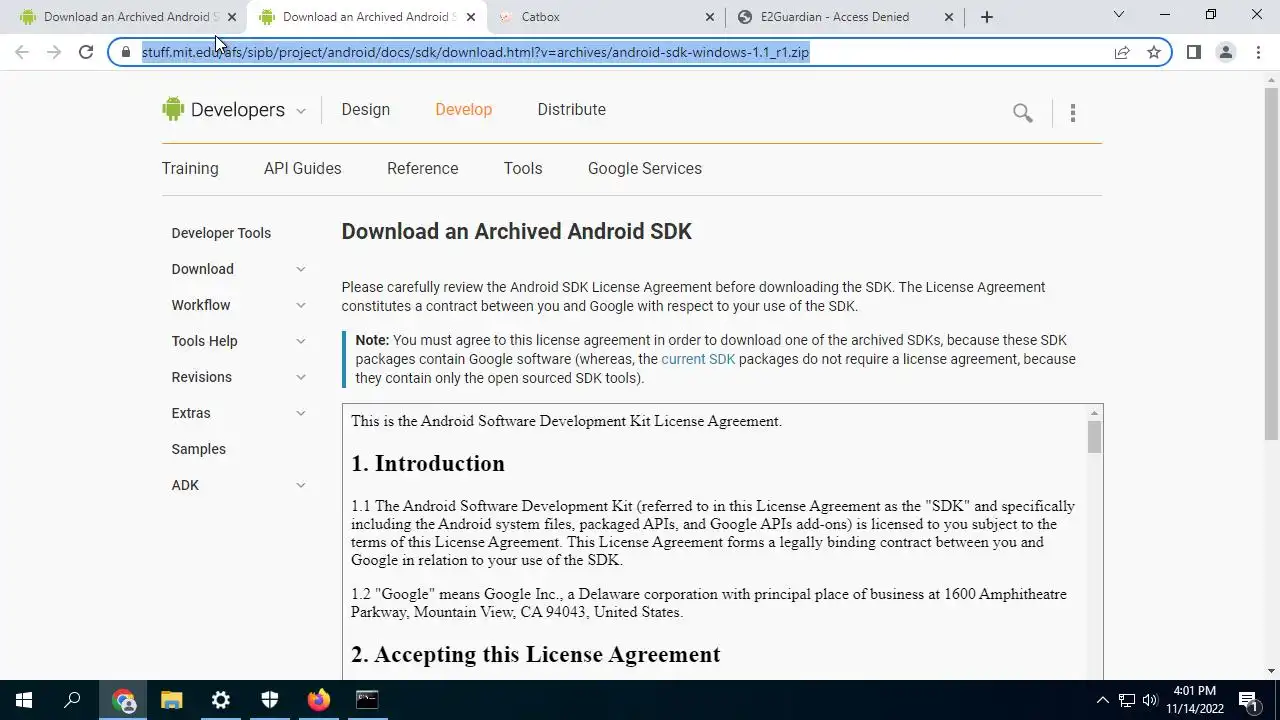Open Samples in the sidebar

[x=198, y=449]
